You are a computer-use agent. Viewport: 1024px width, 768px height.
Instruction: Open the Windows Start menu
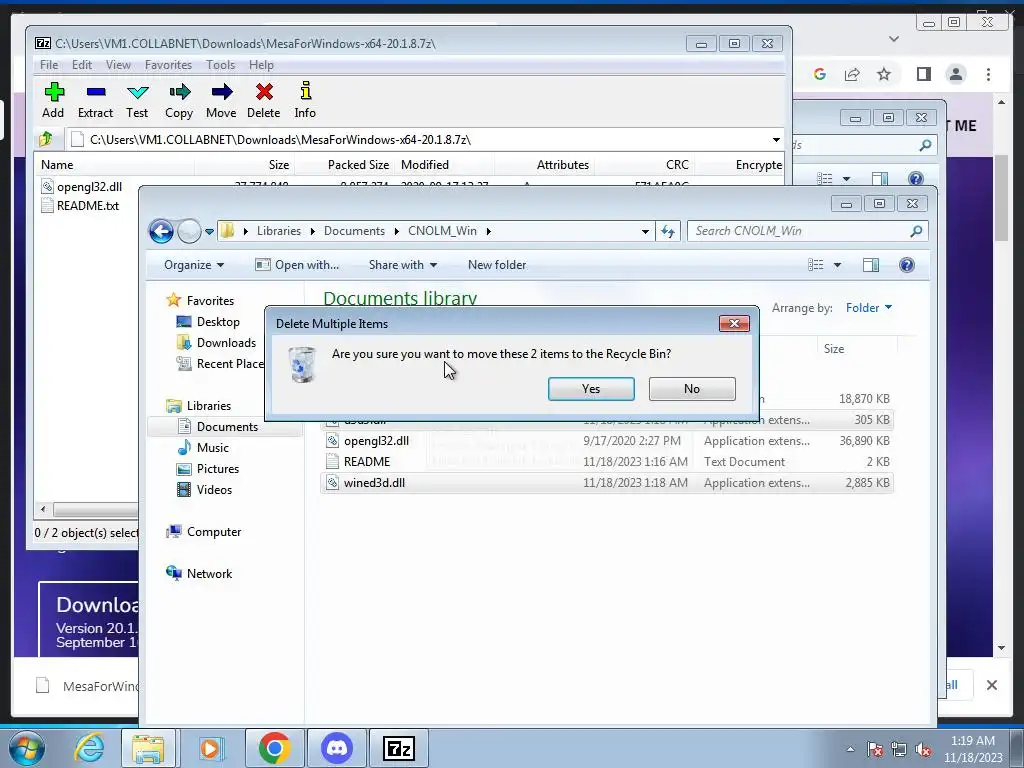coord(27,748)
